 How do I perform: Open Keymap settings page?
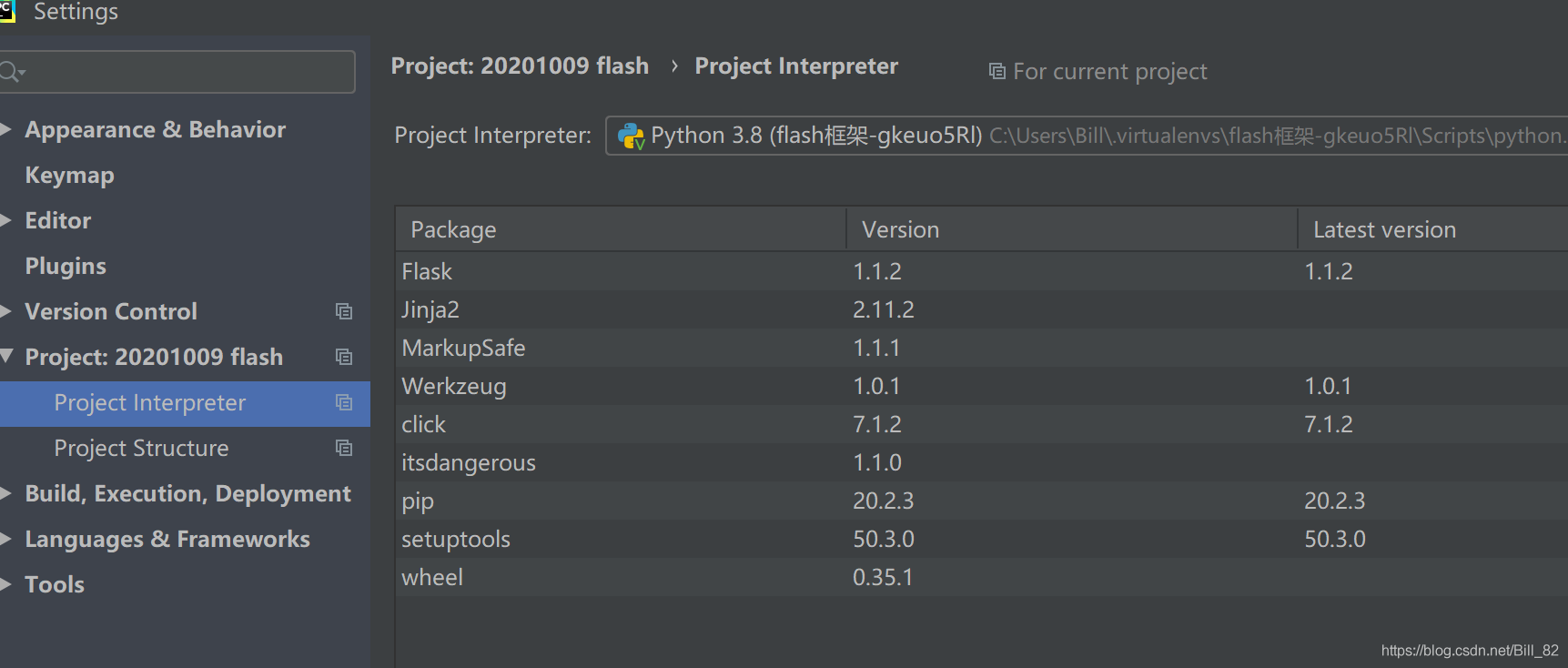coord(70,176)
